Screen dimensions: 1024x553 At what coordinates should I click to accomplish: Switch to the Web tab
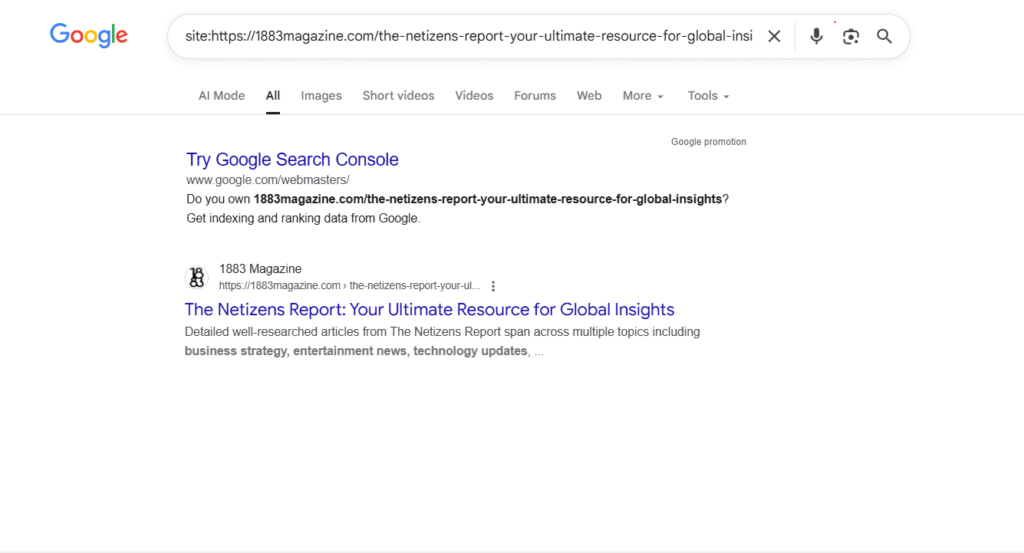589,96
